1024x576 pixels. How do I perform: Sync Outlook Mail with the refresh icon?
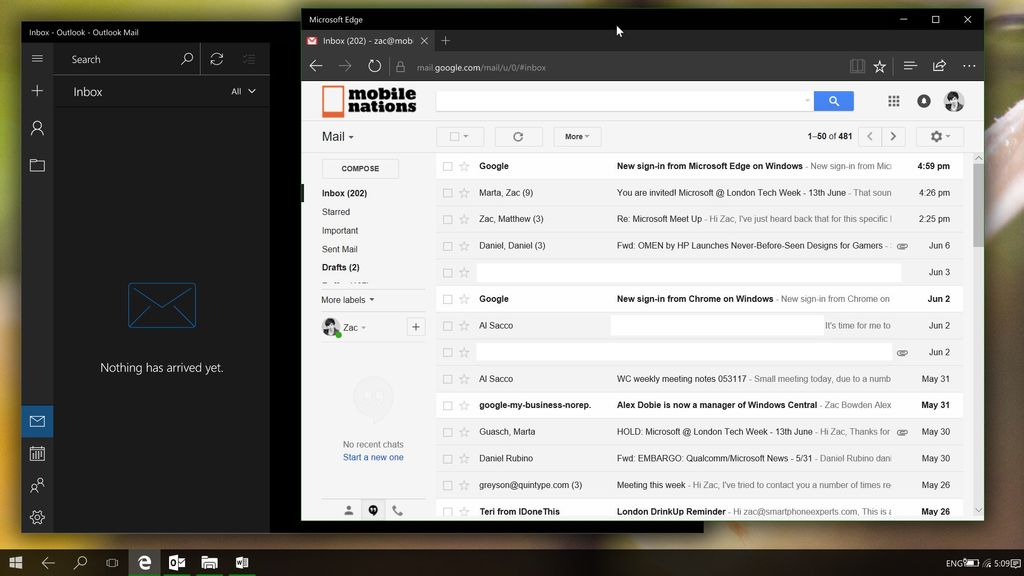[x=216, y=58]
